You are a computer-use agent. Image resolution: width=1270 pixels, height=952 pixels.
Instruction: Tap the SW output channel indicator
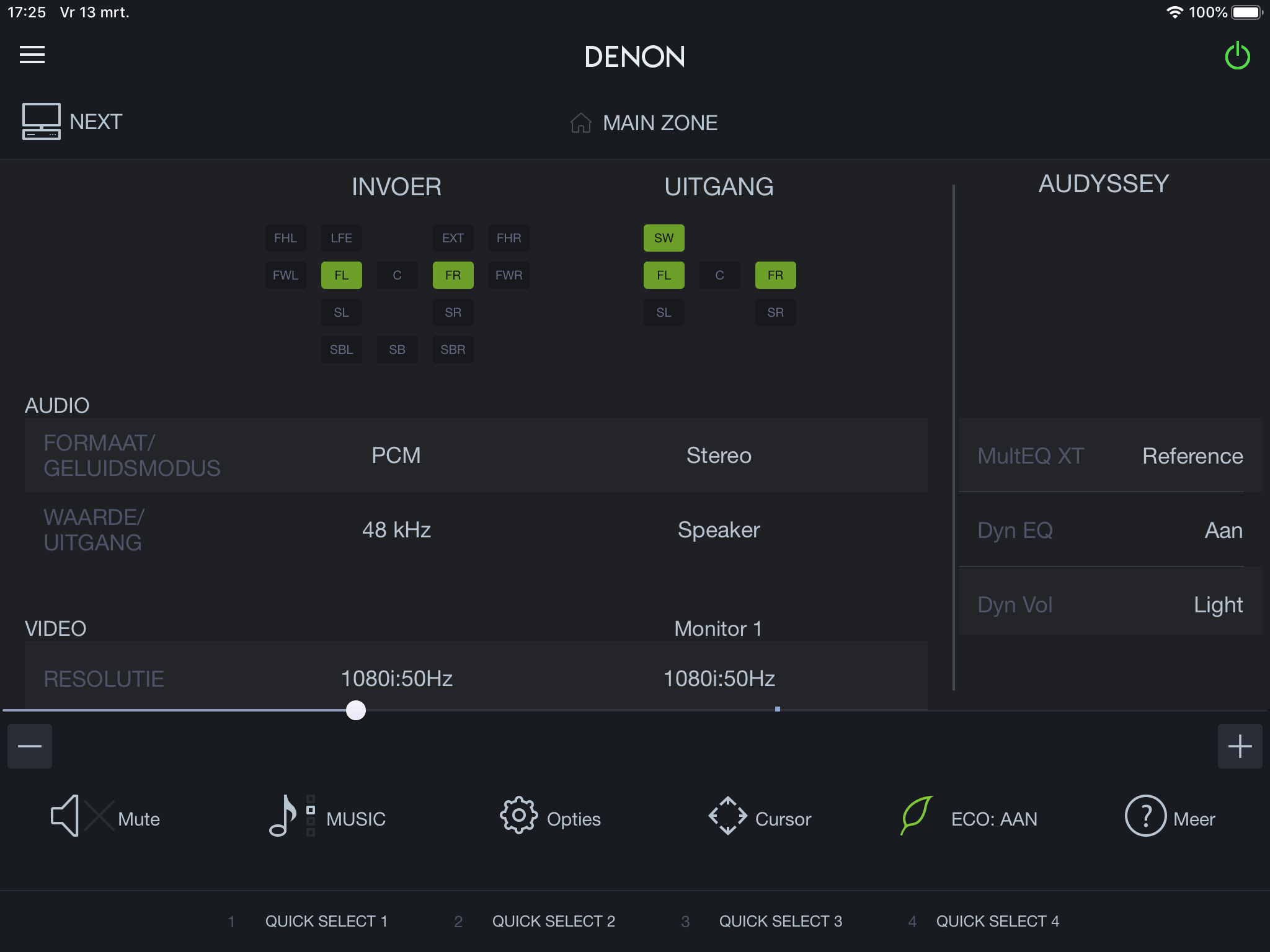point(664,238)
